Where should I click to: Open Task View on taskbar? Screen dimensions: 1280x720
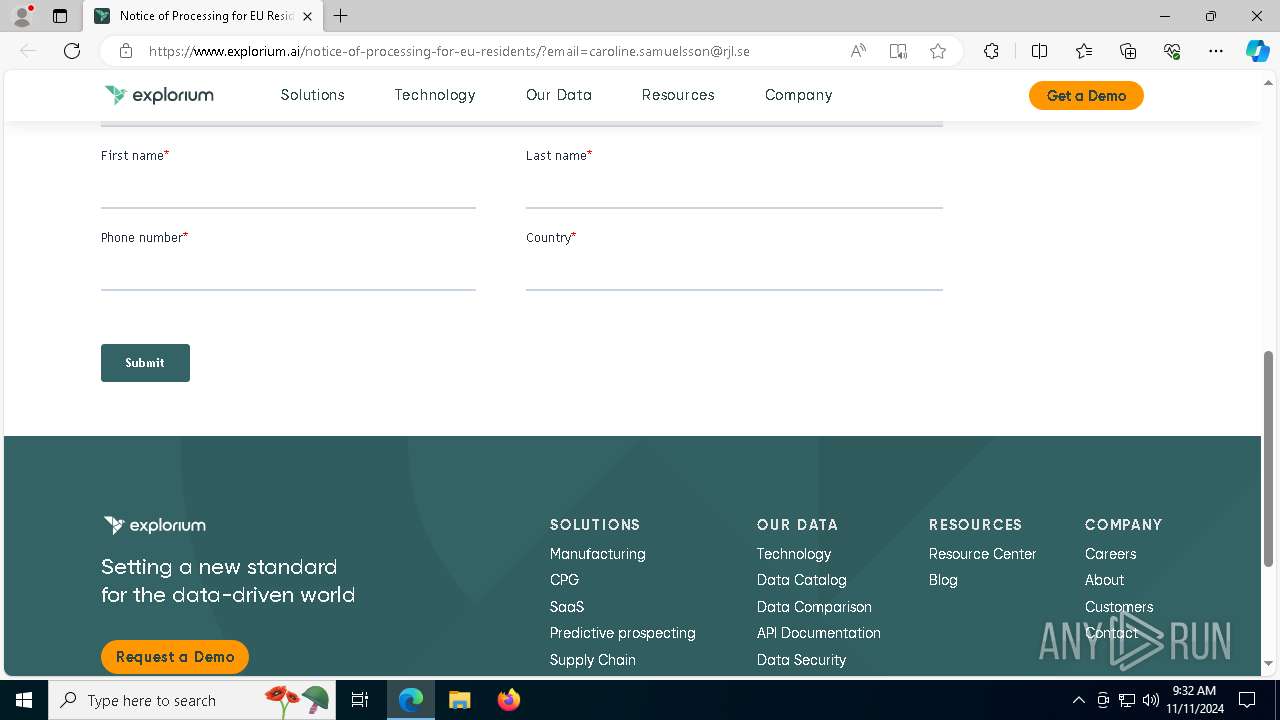pos(360,700)
